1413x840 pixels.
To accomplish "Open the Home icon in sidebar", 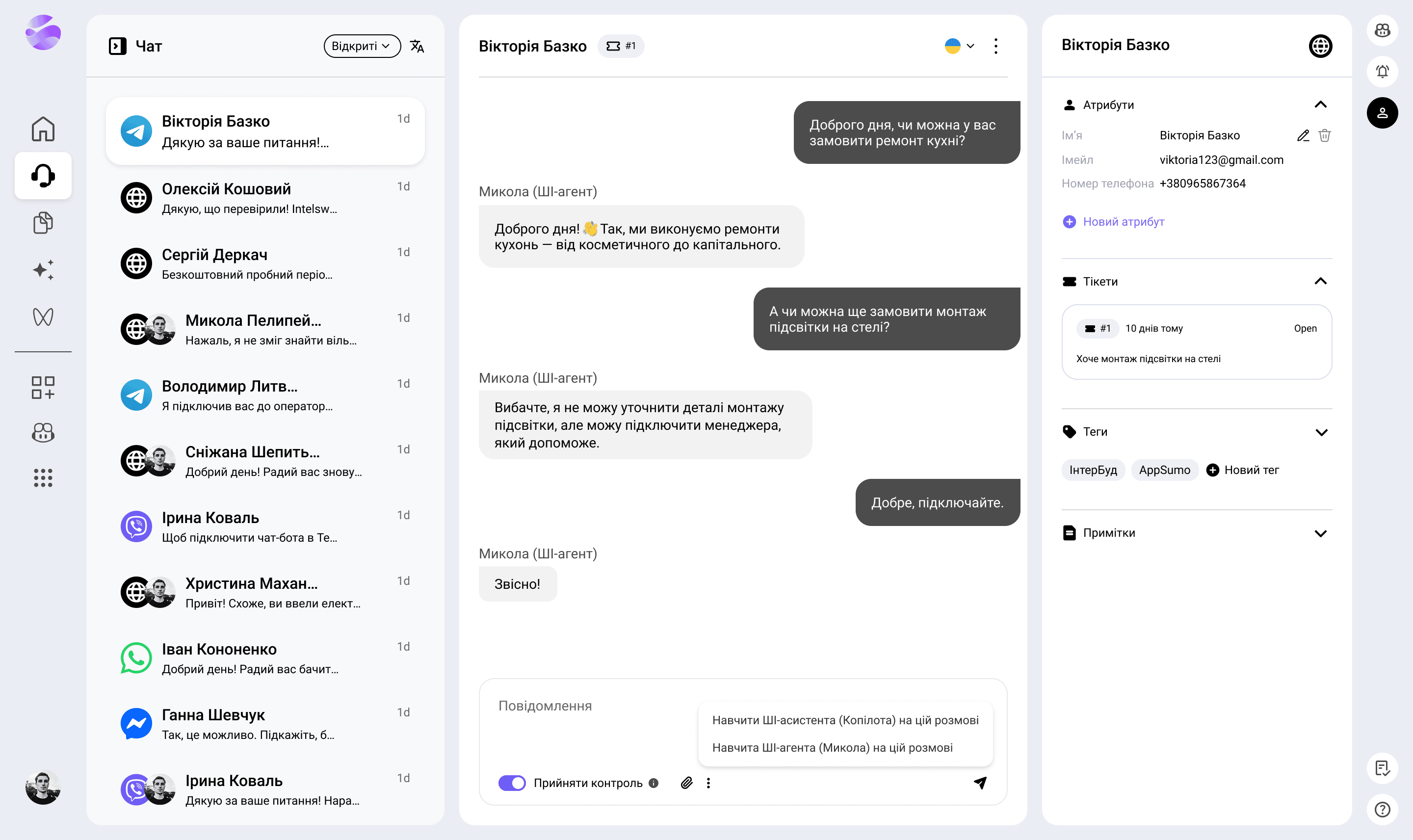I will 43,129.
